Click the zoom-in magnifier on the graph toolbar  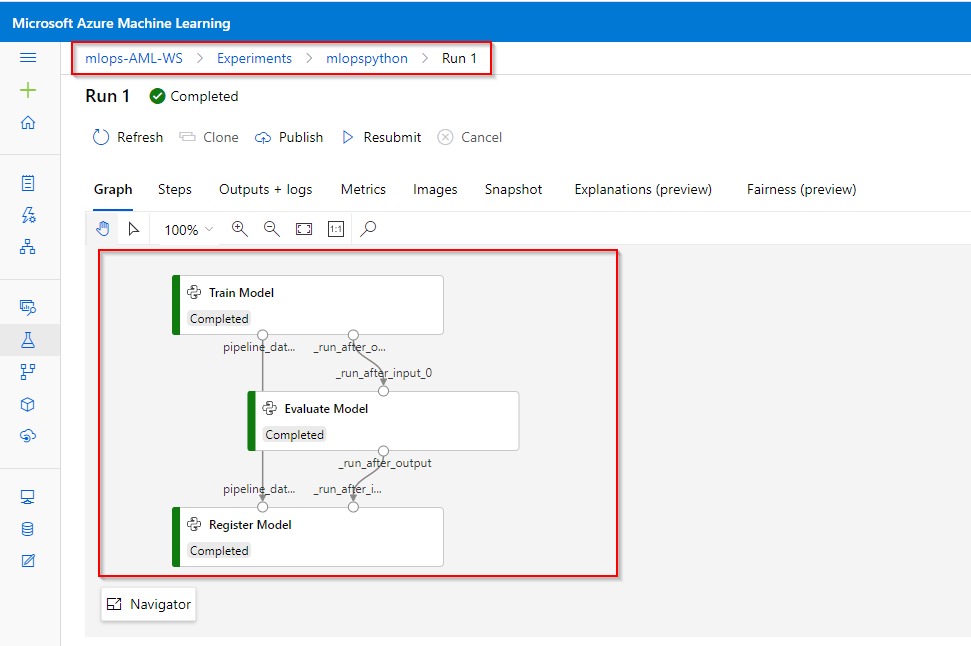coord(237,229)
